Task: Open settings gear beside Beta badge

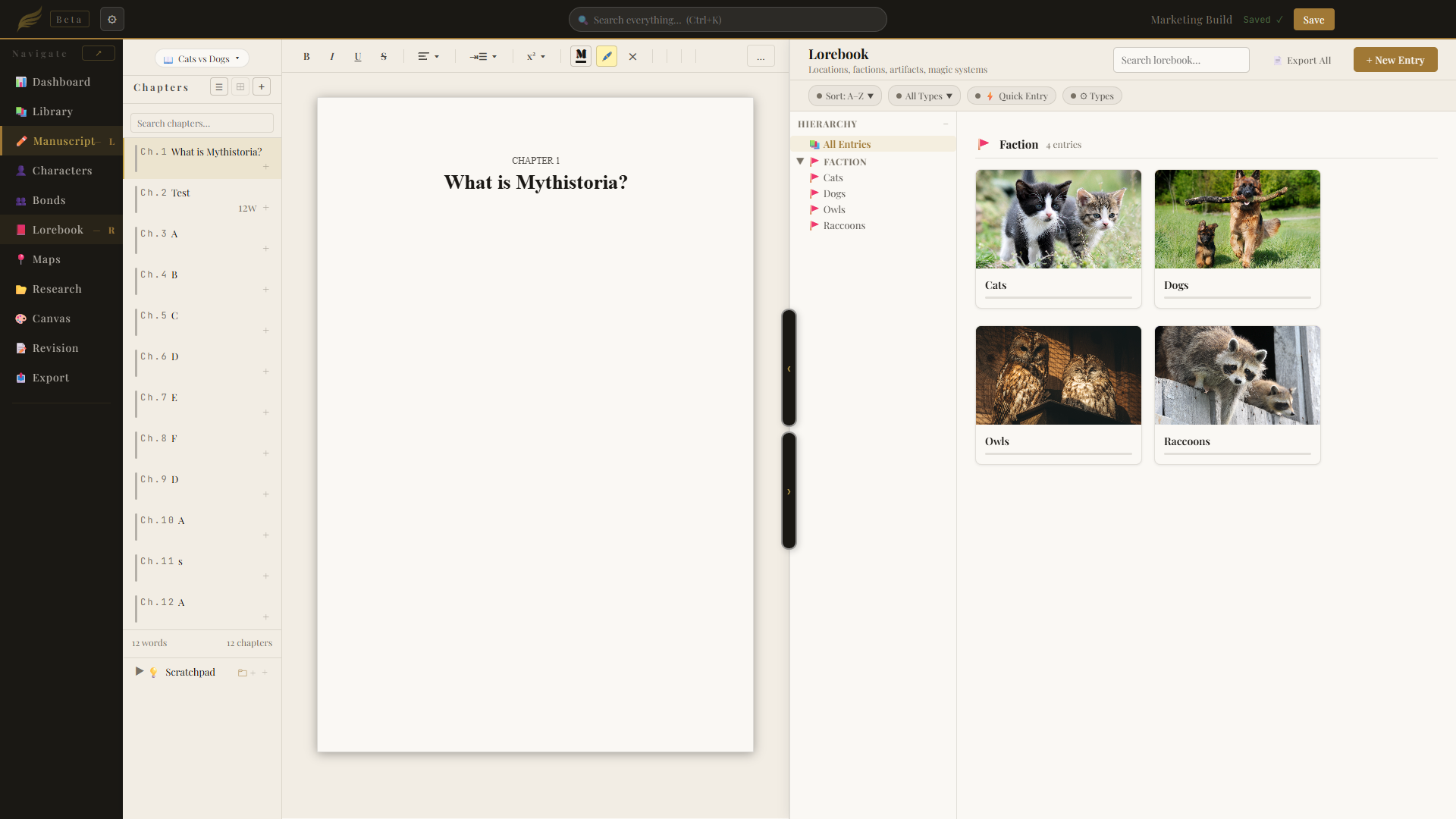Action: click(x=112, y=19)
